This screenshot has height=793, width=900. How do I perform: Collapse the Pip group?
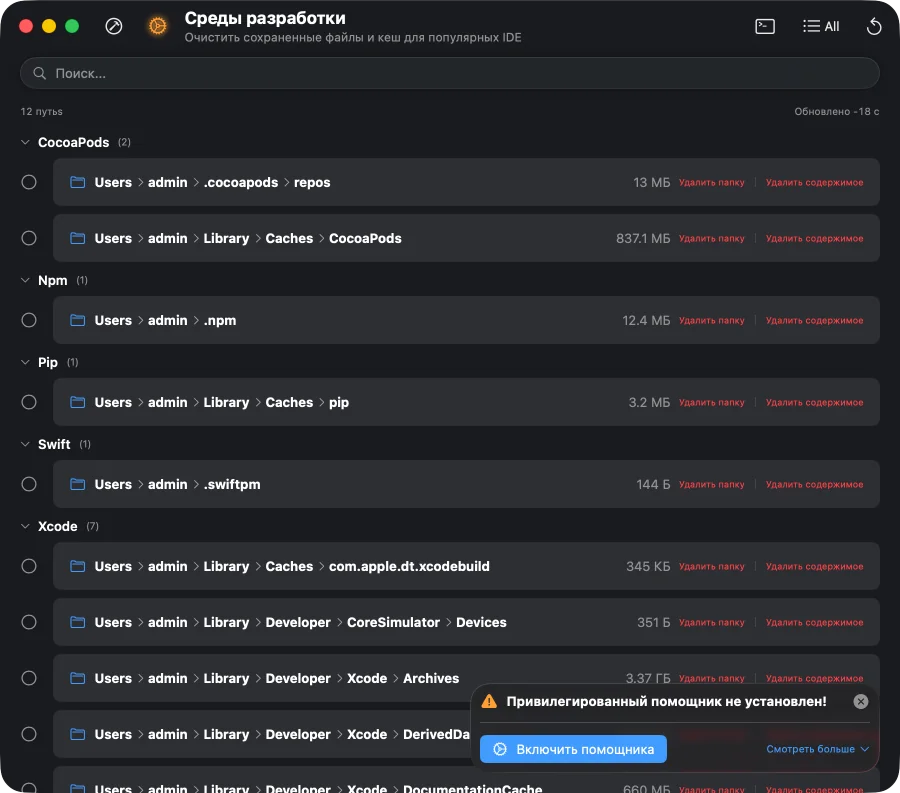[25, 363]
